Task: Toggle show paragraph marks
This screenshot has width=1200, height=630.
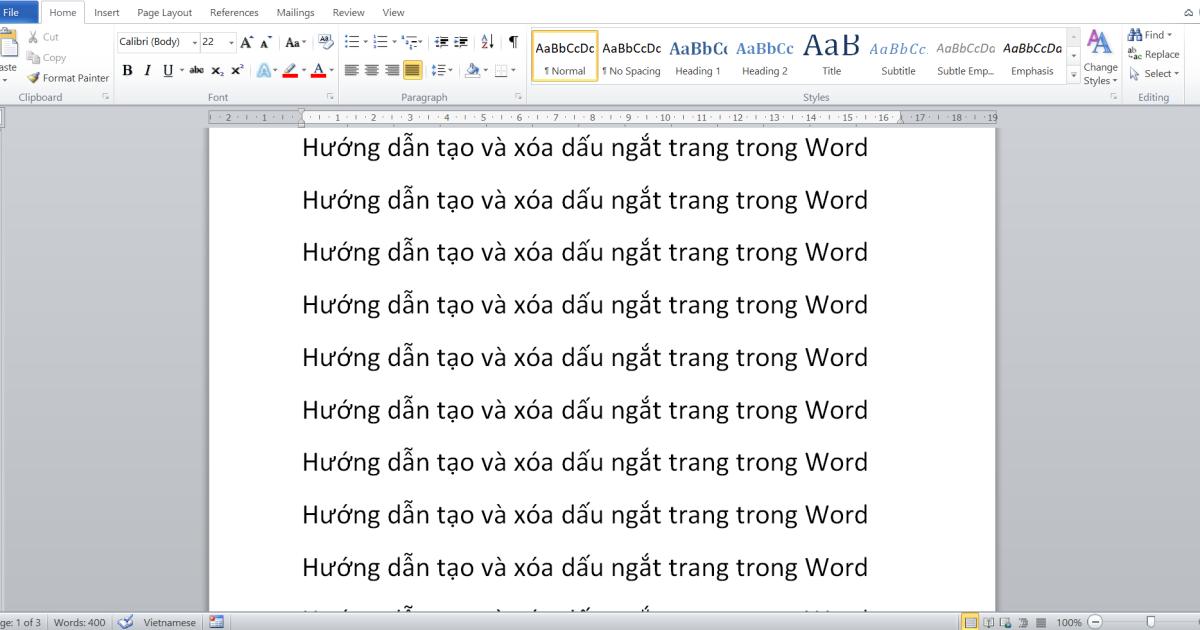Action: 513,42
